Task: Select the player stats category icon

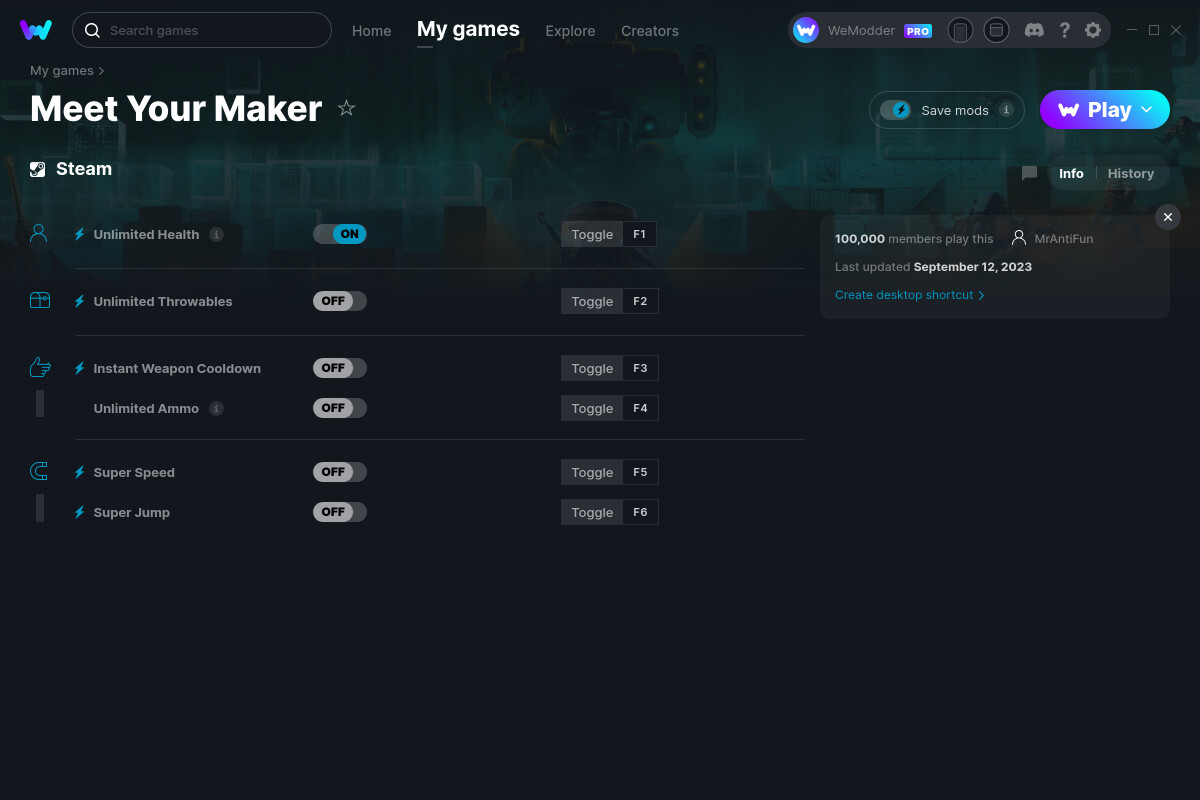Action: point(39,233)
